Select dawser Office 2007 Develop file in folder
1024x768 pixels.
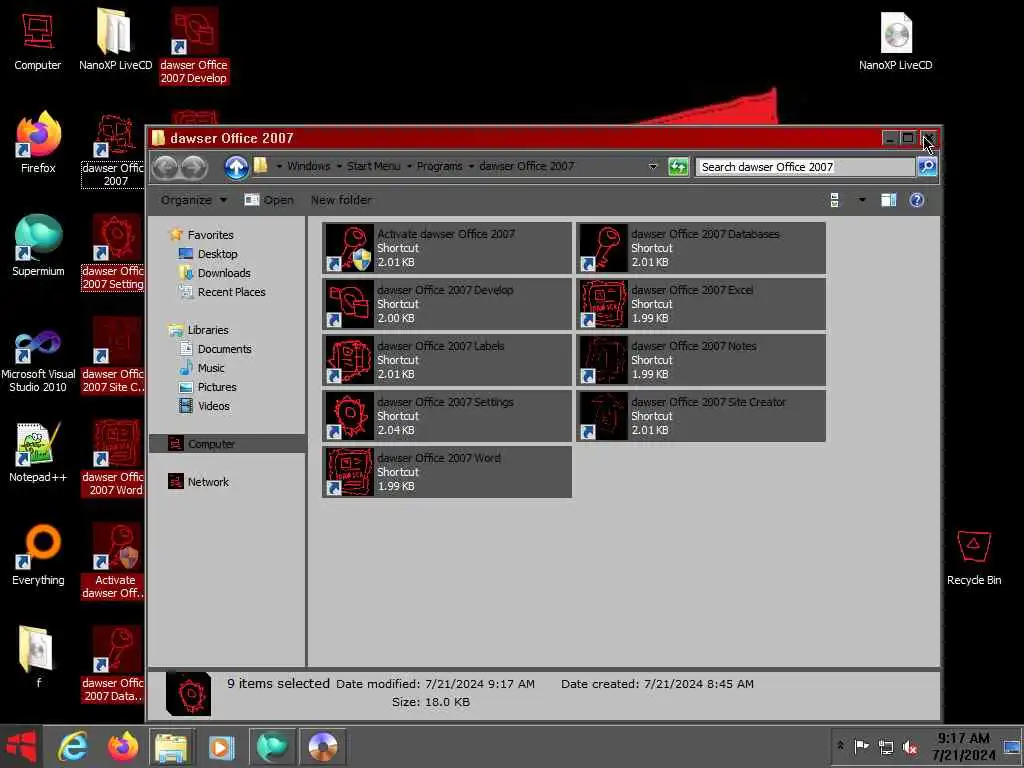point(447,304)
